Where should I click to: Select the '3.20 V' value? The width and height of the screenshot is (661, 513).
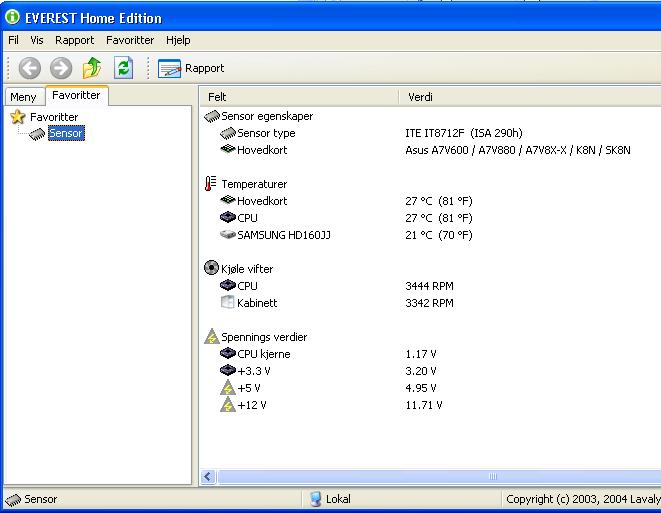pos(421,371)
